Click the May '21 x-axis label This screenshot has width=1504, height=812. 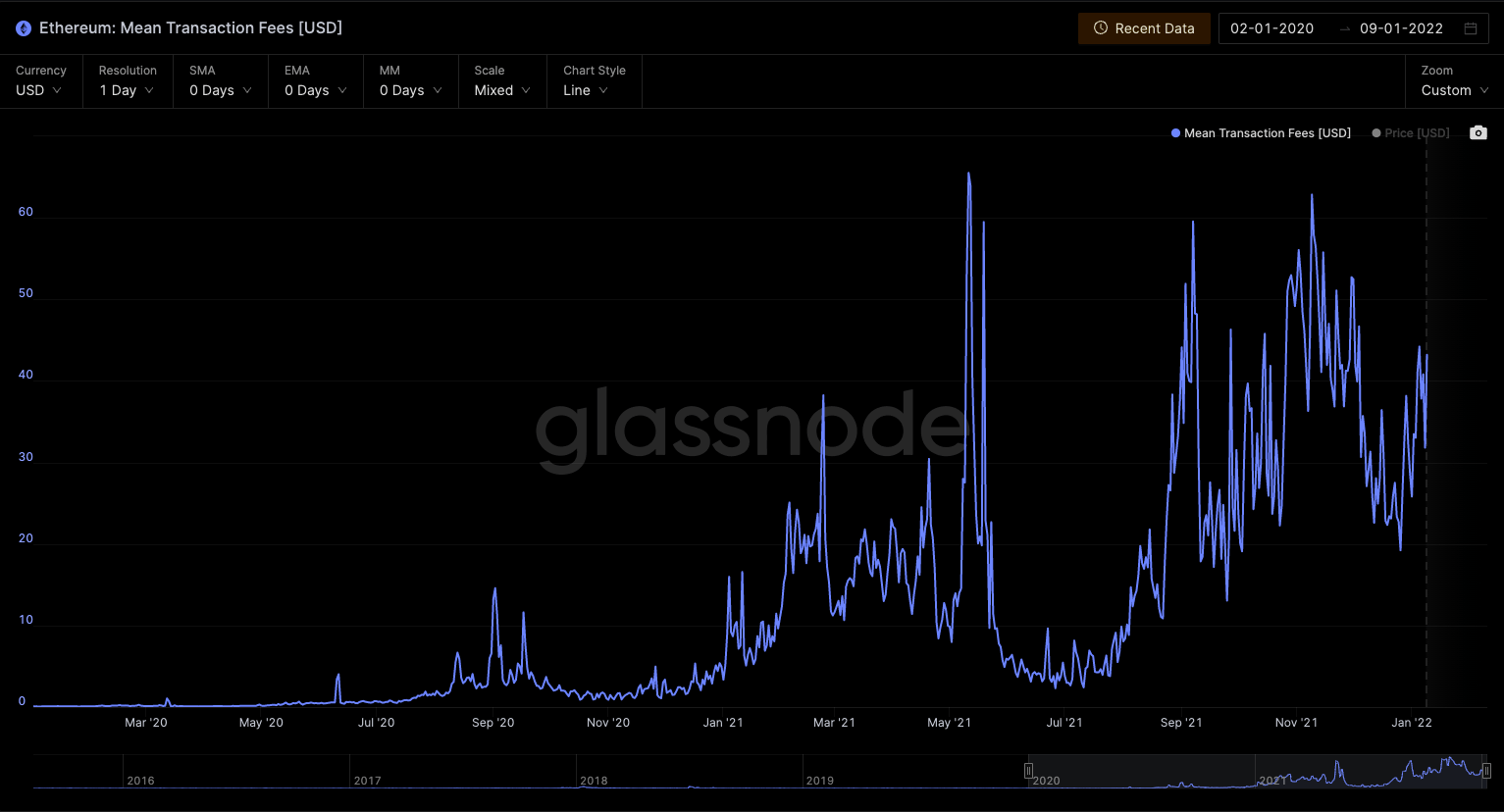(x=949, y=723)
